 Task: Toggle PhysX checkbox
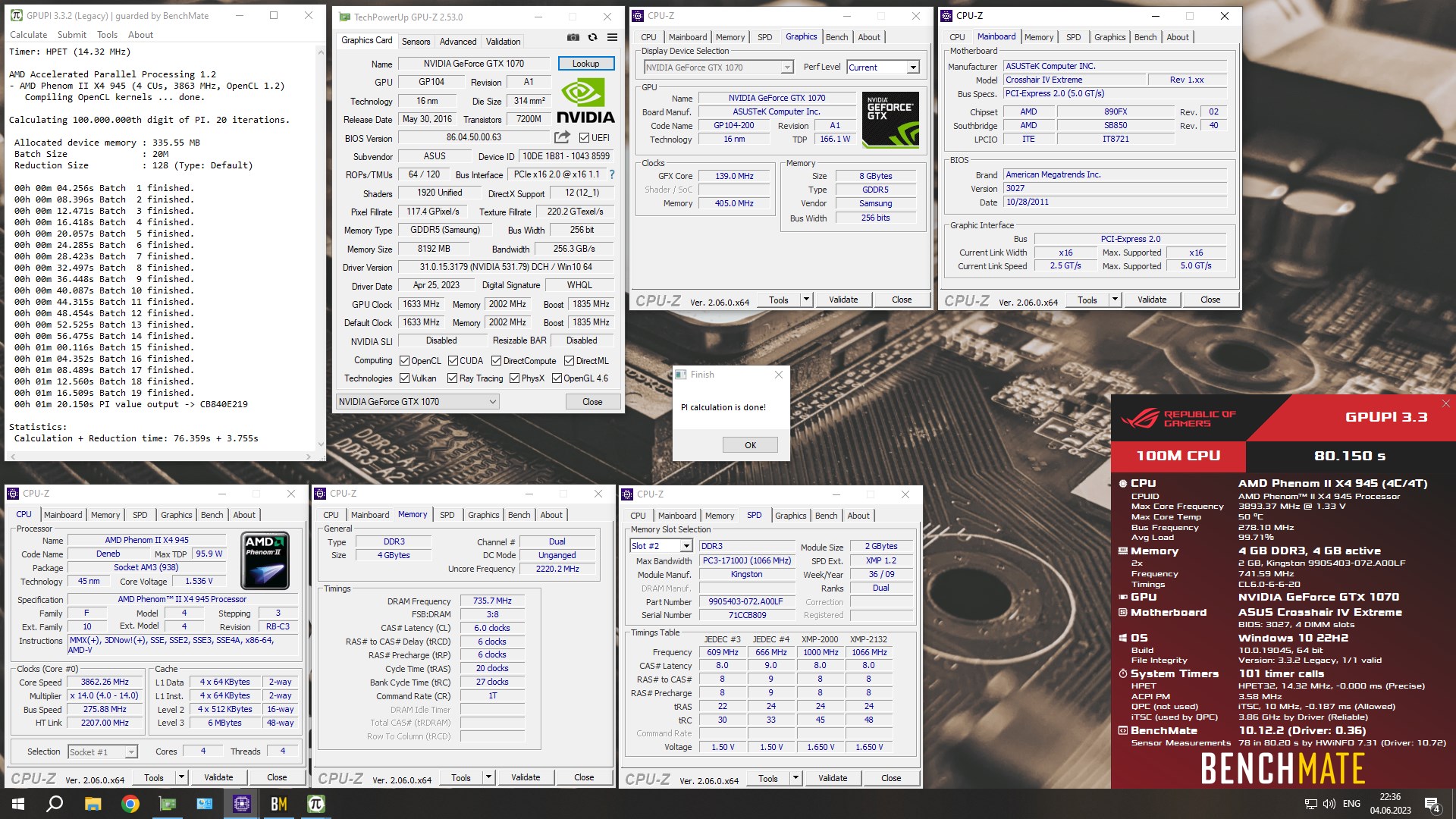514,378
